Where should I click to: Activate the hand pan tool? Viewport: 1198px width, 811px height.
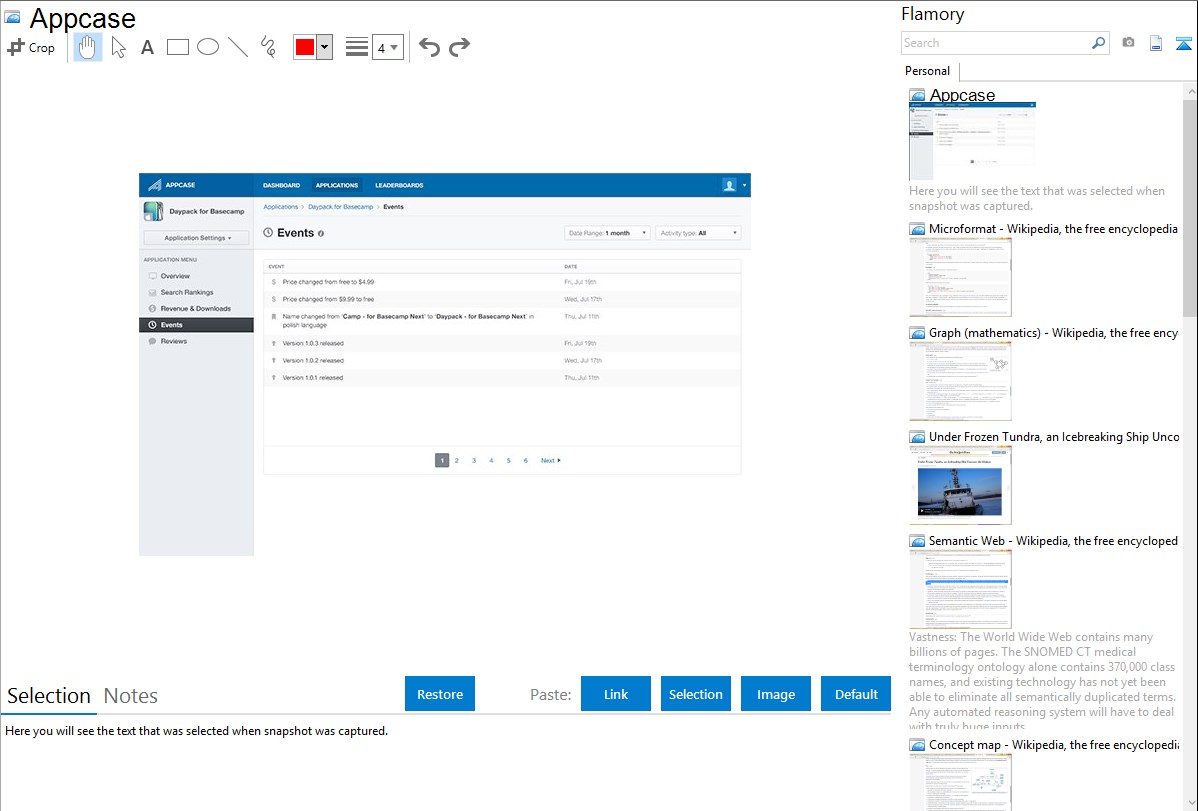[x=88, y=47]
